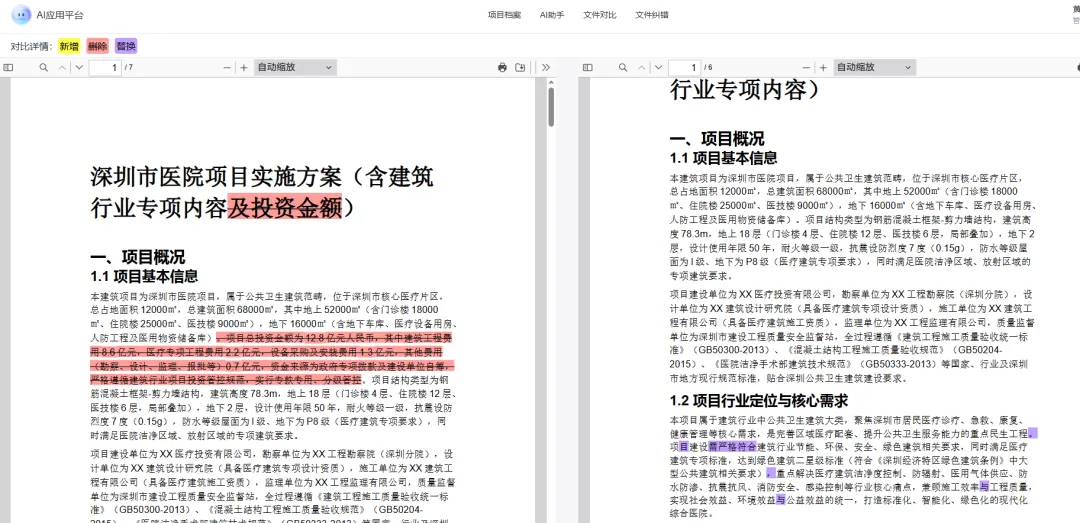
Task: Click the AI应用平台 logo icon
Action: pos(20,14)
